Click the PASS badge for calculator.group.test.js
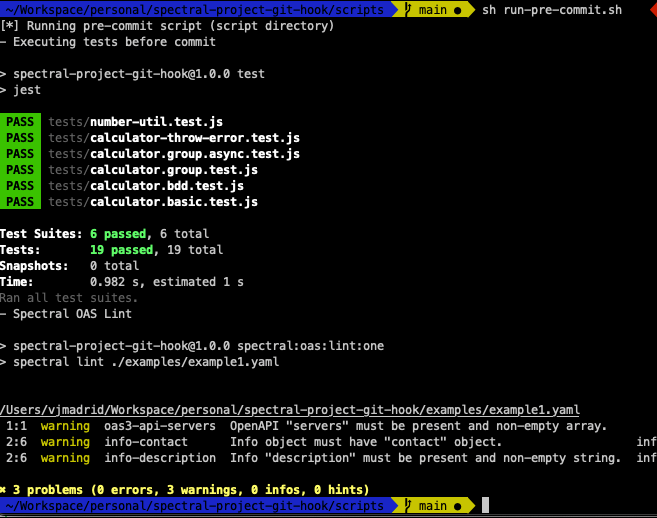 click(20, 169)
